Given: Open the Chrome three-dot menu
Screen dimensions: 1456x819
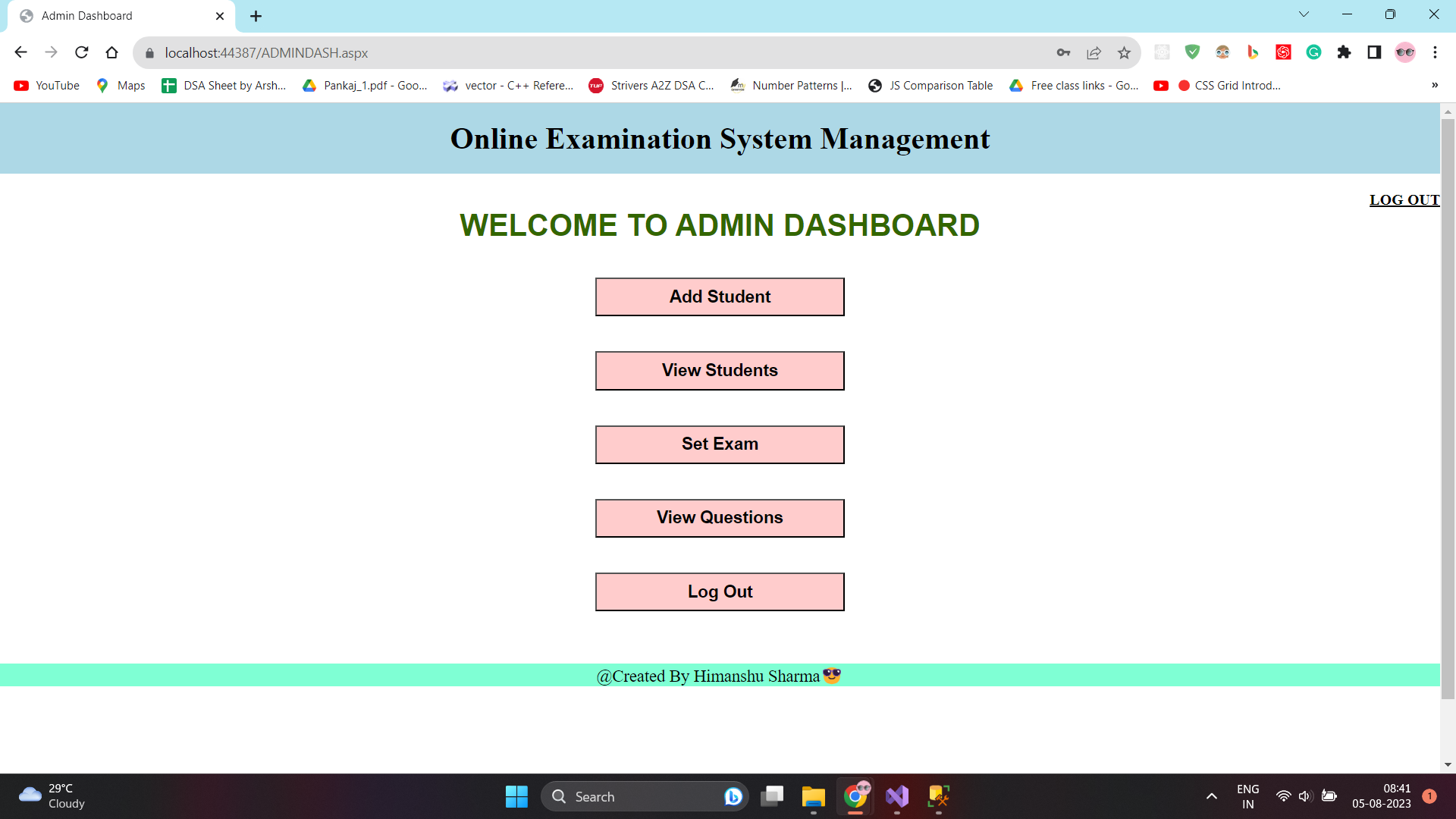Looking at the screenshot, I should pos(1436,52).
